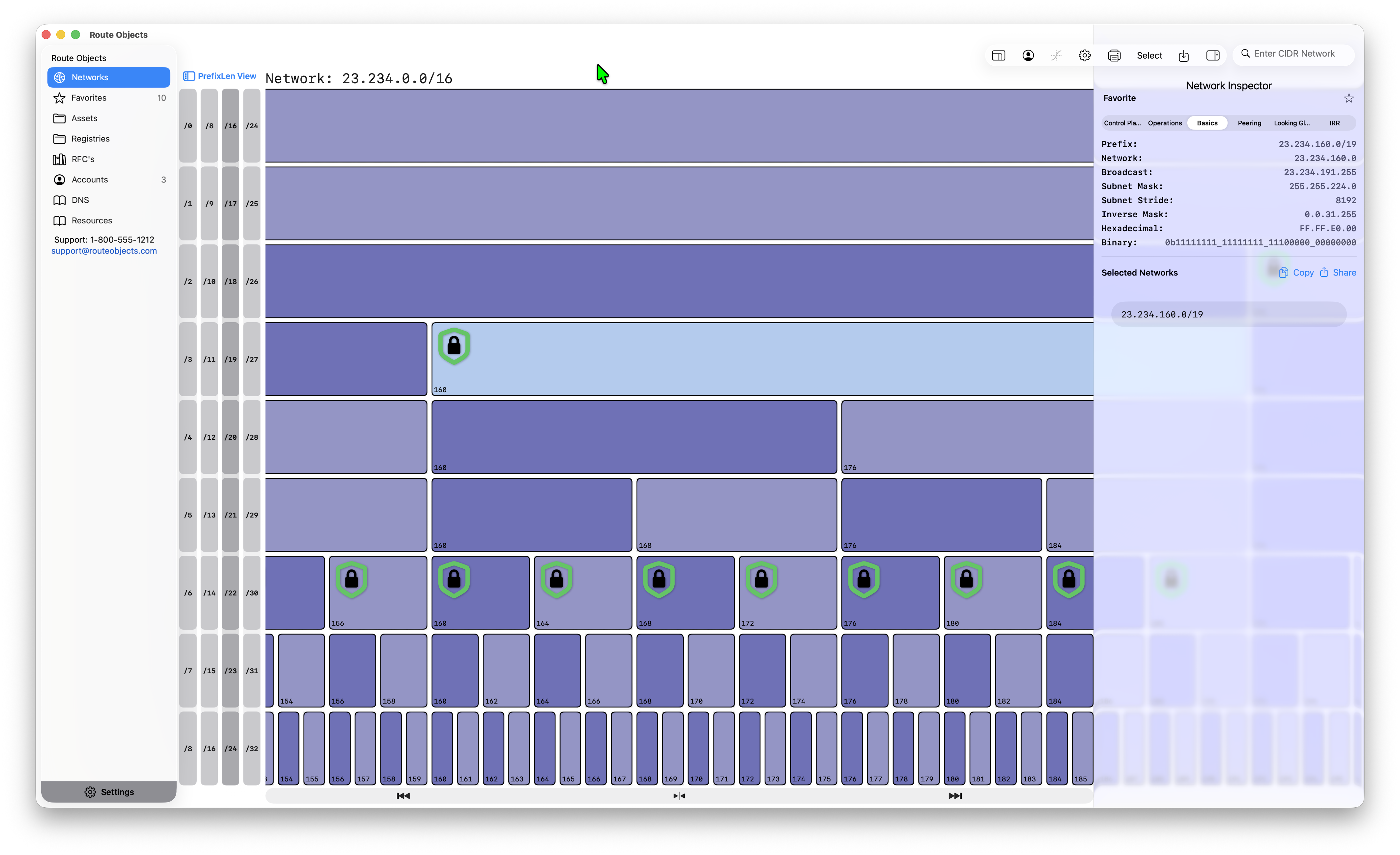This screenshot has width=1400, height=855.
Task: Click the jump-to-start navigation button
Action: [x=403, y=795]
